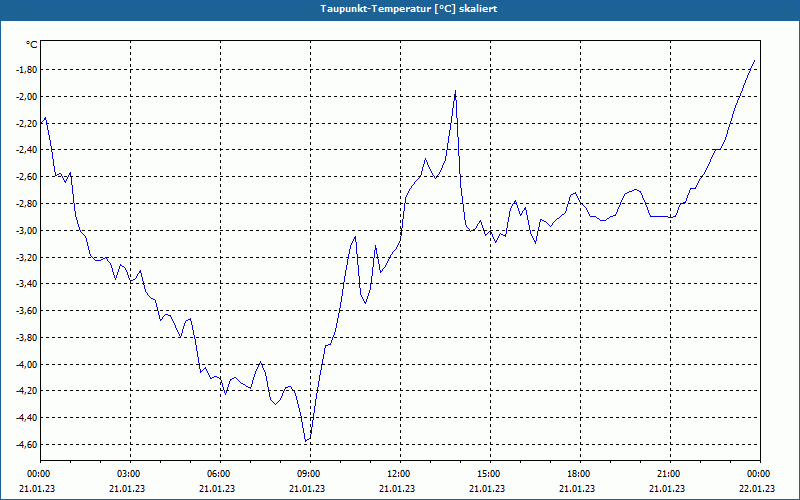This screenshot has height=500, width=800.
Task: Click the 15:00 time axis label
Action: tap(490, 474)
